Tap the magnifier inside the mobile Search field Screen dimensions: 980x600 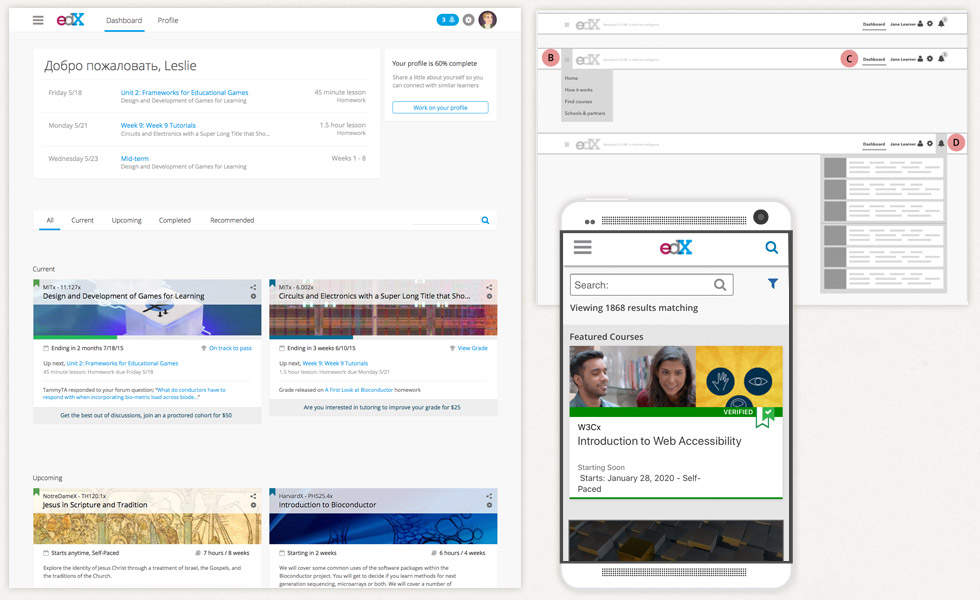pos(720,285)
